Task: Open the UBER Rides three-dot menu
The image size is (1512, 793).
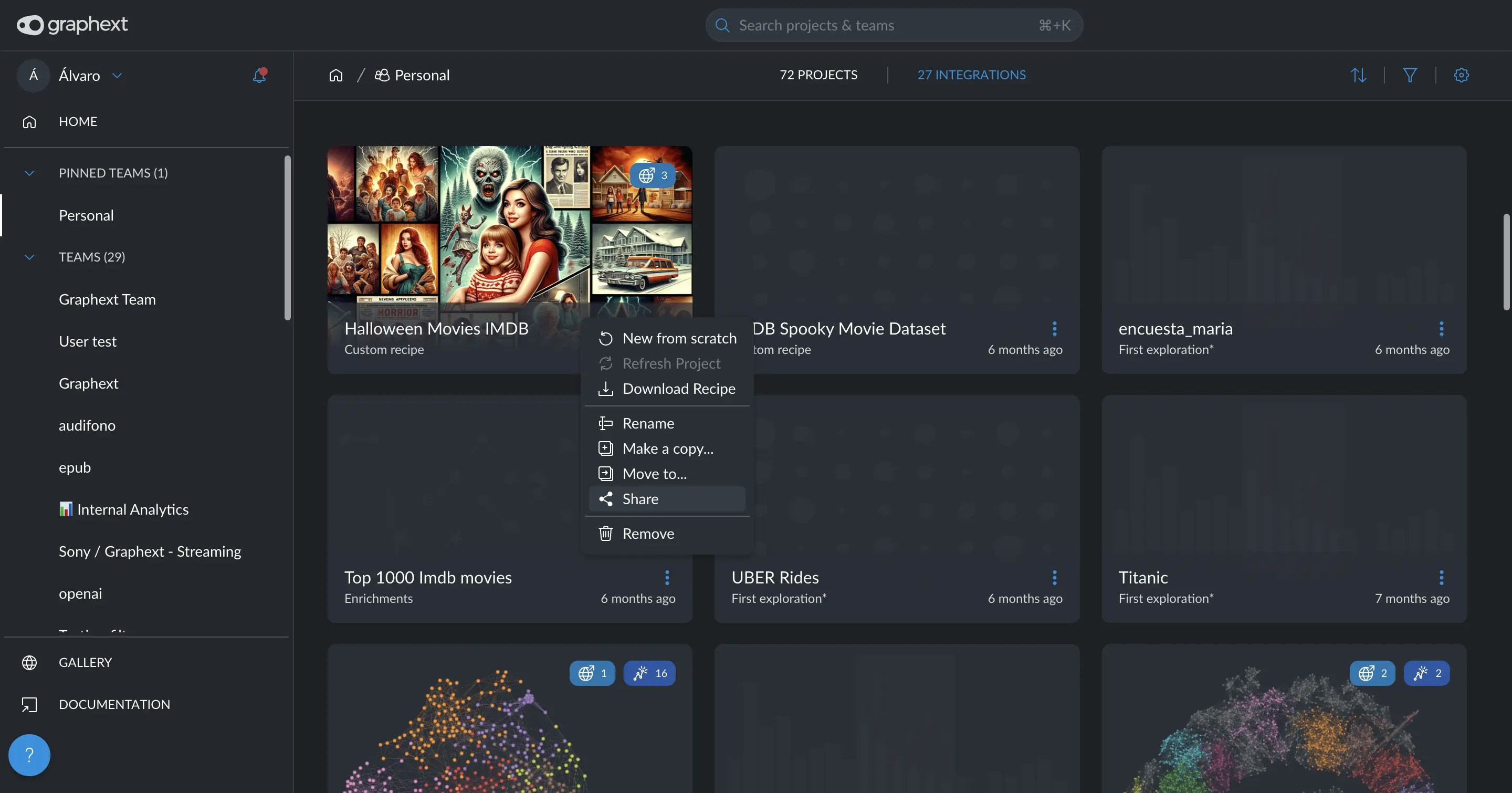Action: (1054, 578)
